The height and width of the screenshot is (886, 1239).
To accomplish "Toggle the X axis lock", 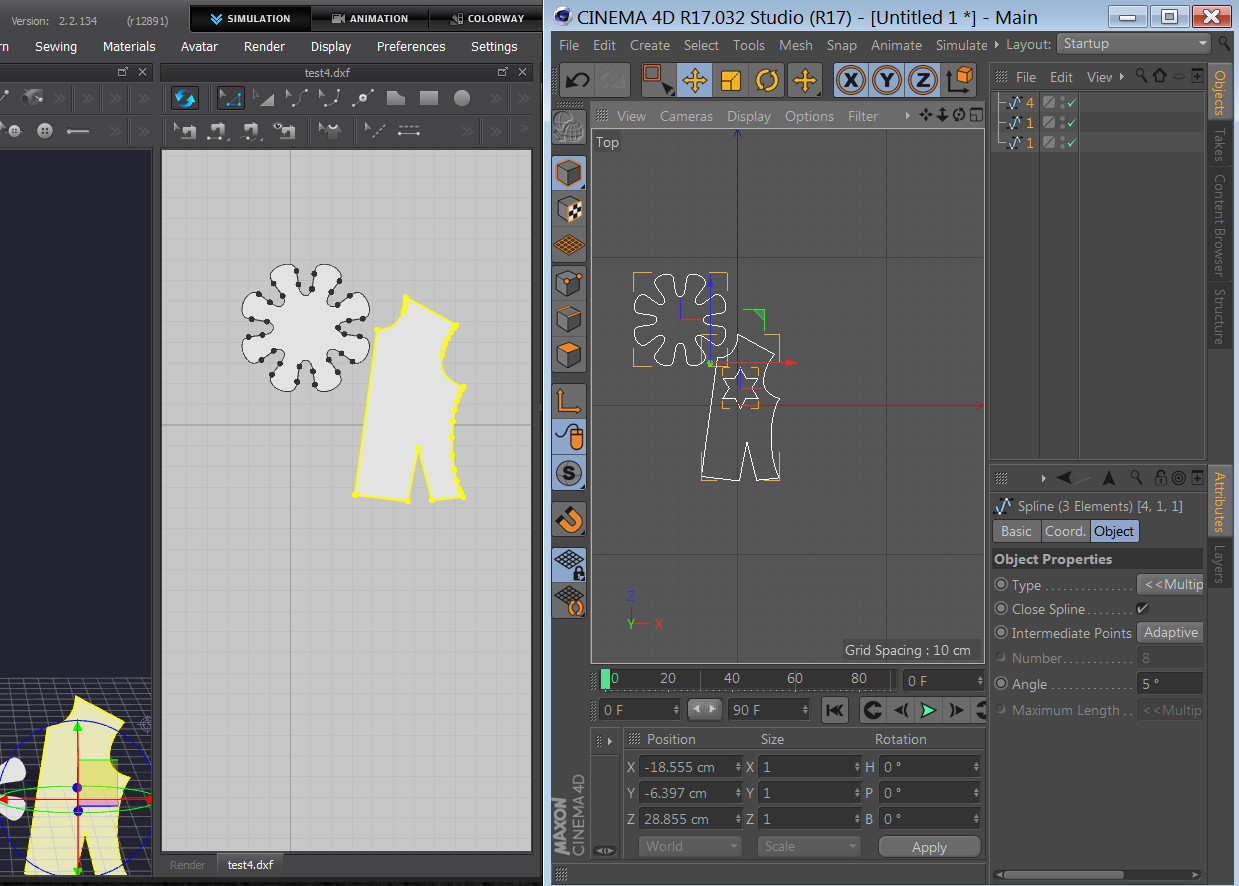I will coord(850,80).
